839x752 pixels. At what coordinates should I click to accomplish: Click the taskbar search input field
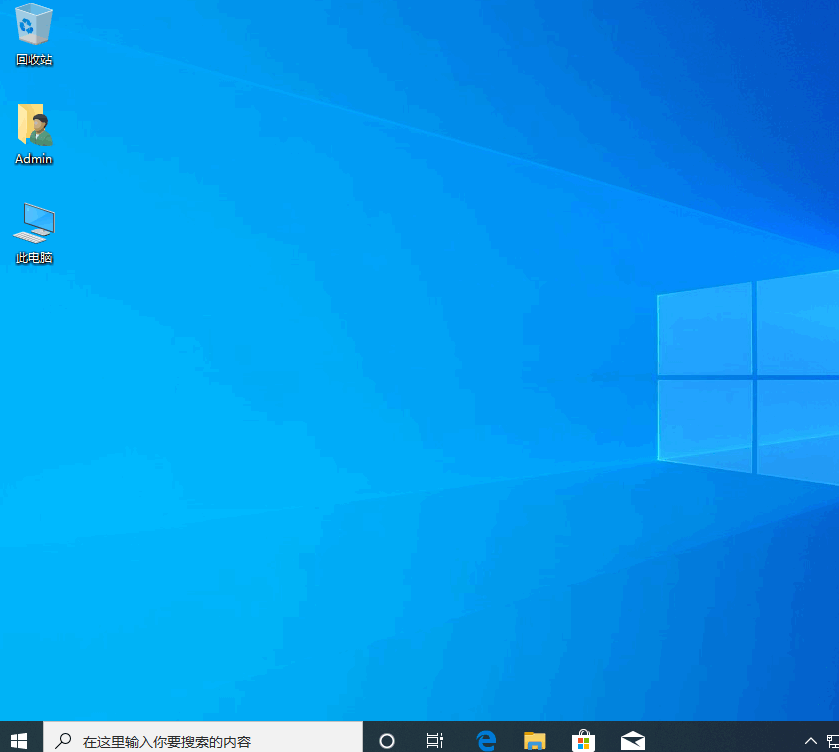point(200,741)
